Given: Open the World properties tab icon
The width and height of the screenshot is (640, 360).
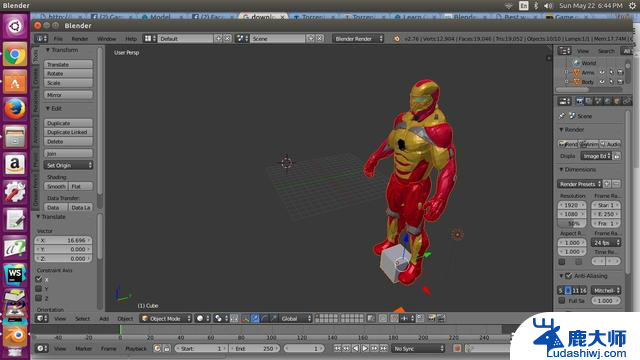Looking at the screenshot, I should click(x=607, y=101).
